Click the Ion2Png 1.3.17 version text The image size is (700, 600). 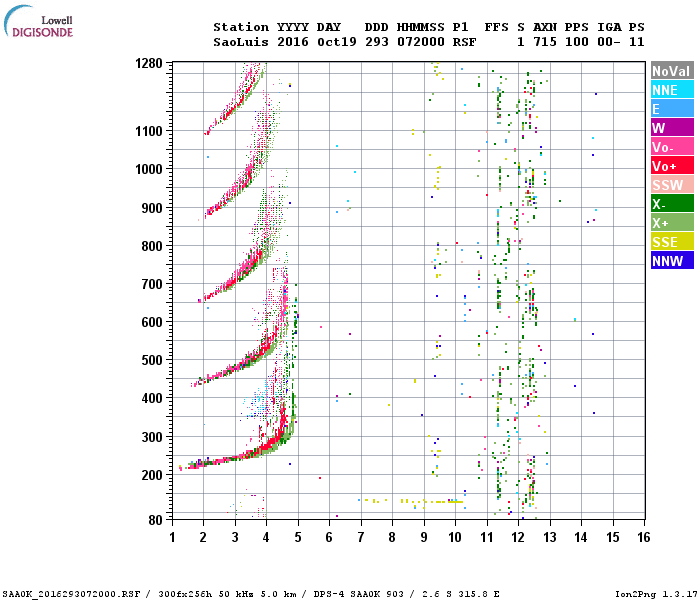pyautogui.click(x=656, y=594)
